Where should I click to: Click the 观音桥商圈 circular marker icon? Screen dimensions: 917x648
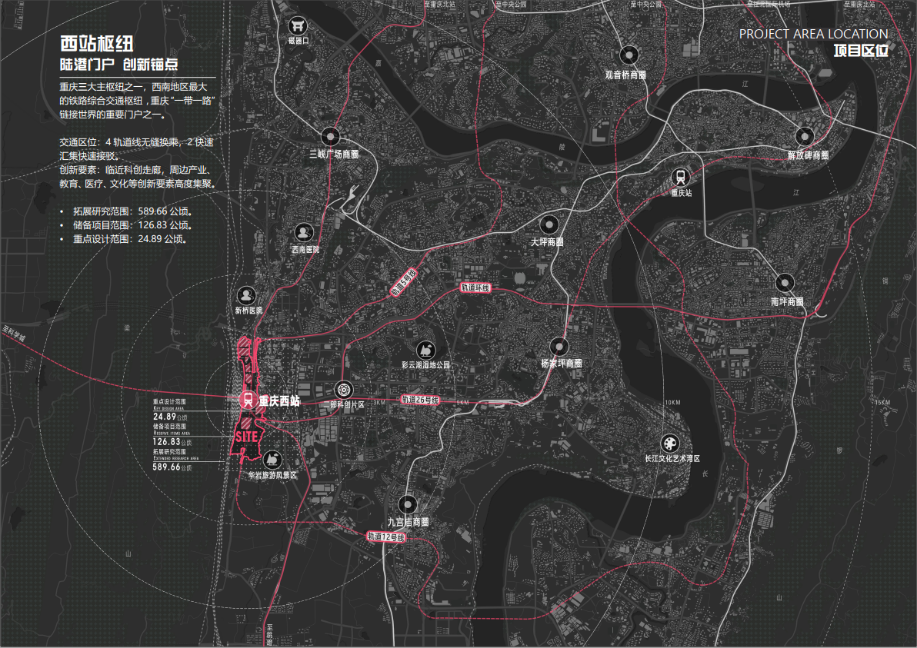point(629,56)
